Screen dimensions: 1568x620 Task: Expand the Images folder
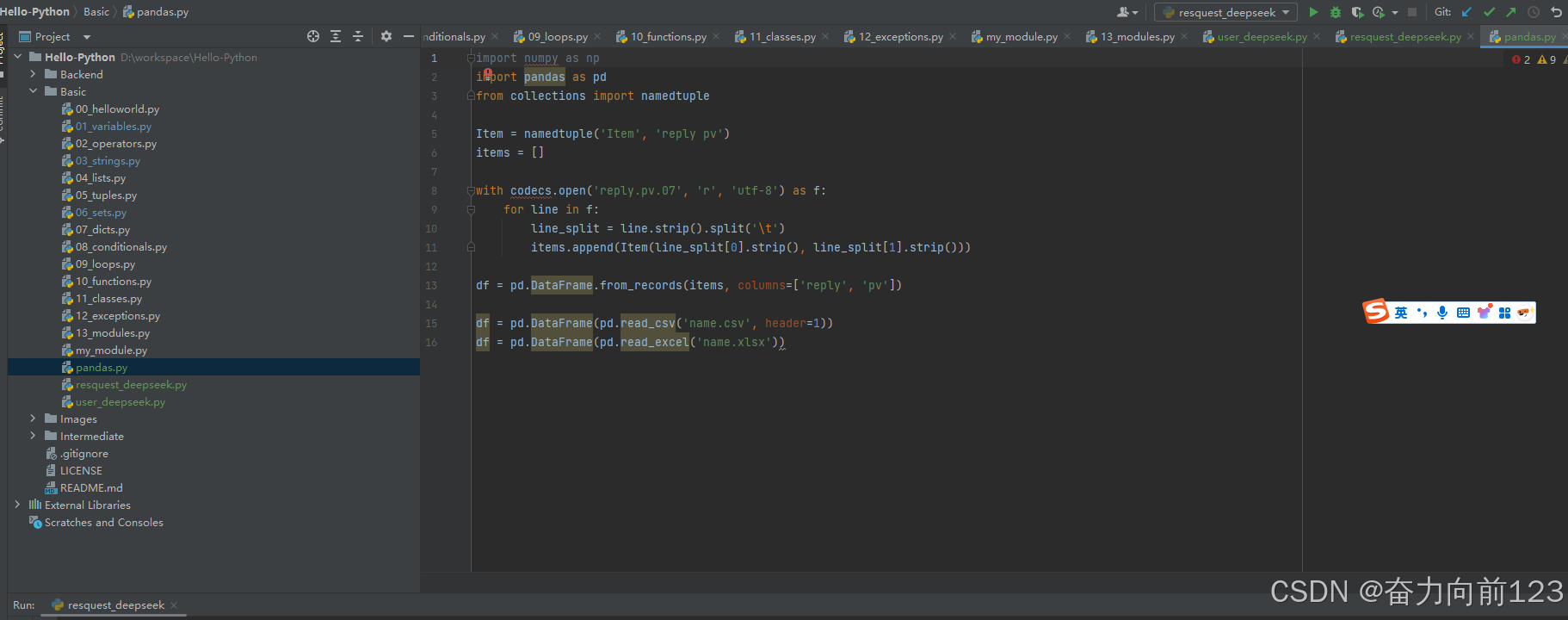[34, 418]
